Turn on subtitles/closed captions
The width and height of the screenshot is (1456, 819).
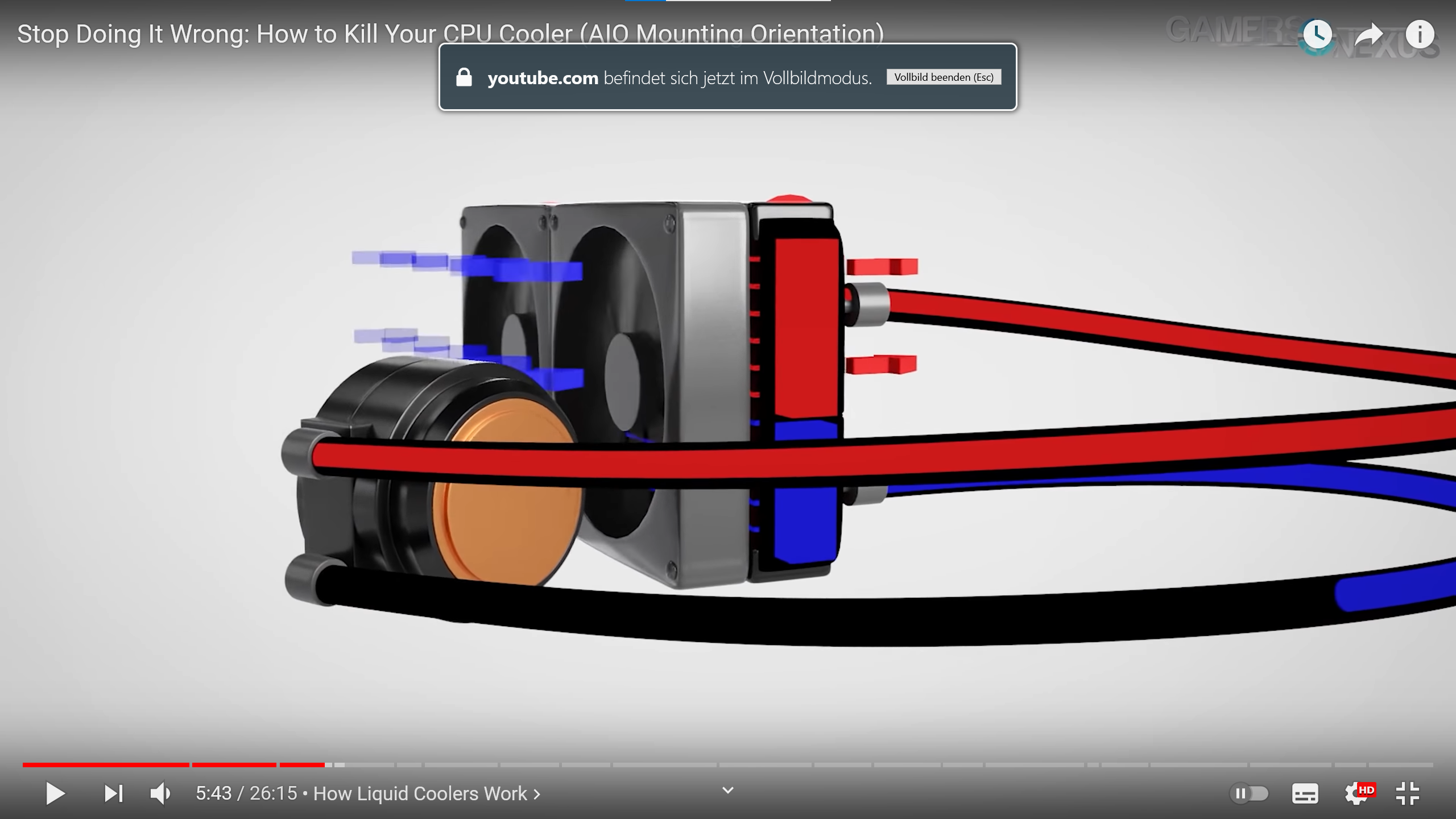click(1305, 793)
